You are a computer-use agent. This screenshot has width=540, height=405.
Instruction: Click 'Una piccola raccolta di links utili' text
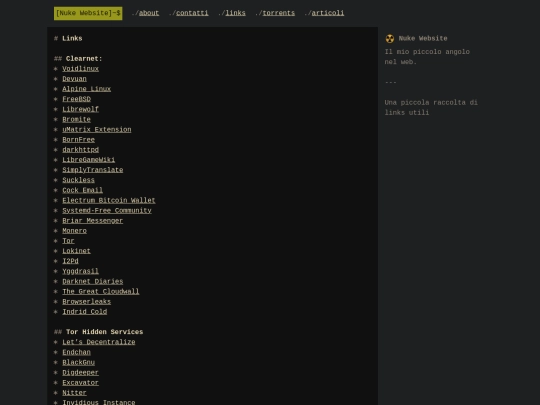click(x=431, y=107)
